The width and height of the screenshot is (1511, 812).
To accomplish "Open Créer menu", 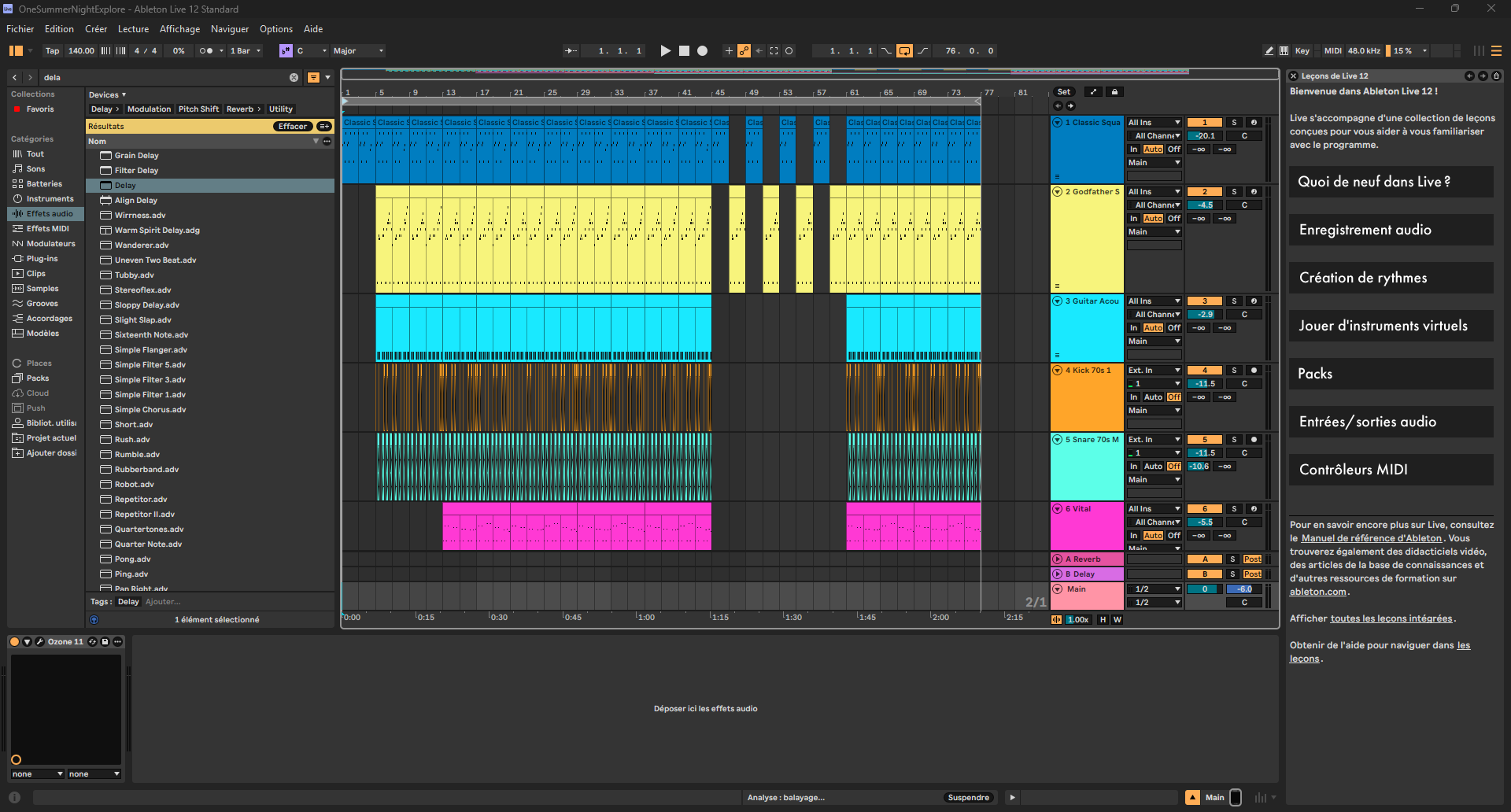I will point(96,29).
